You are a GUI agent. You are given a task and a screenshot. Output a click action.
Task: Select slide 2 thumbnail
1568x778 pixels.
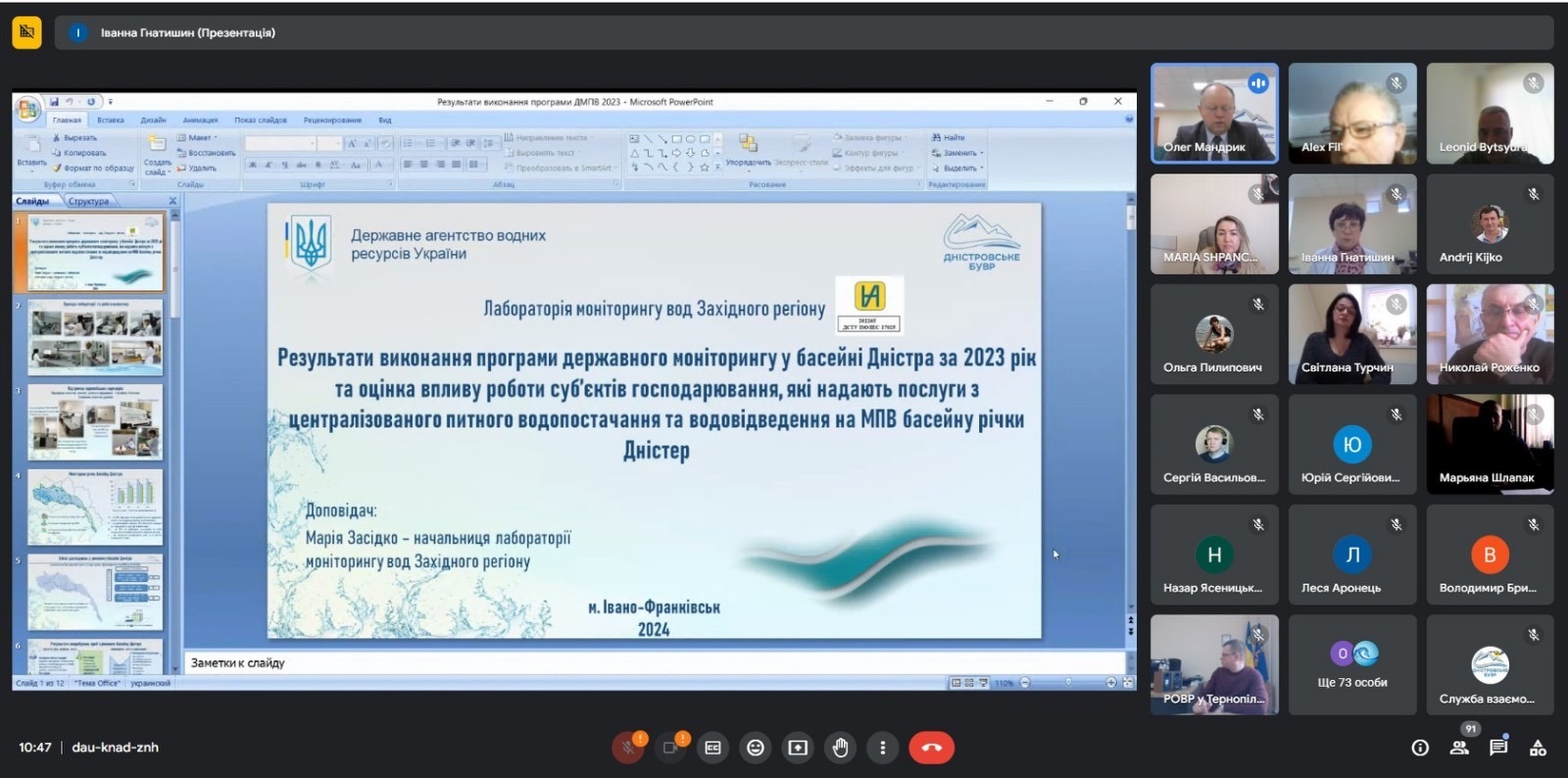95,338
